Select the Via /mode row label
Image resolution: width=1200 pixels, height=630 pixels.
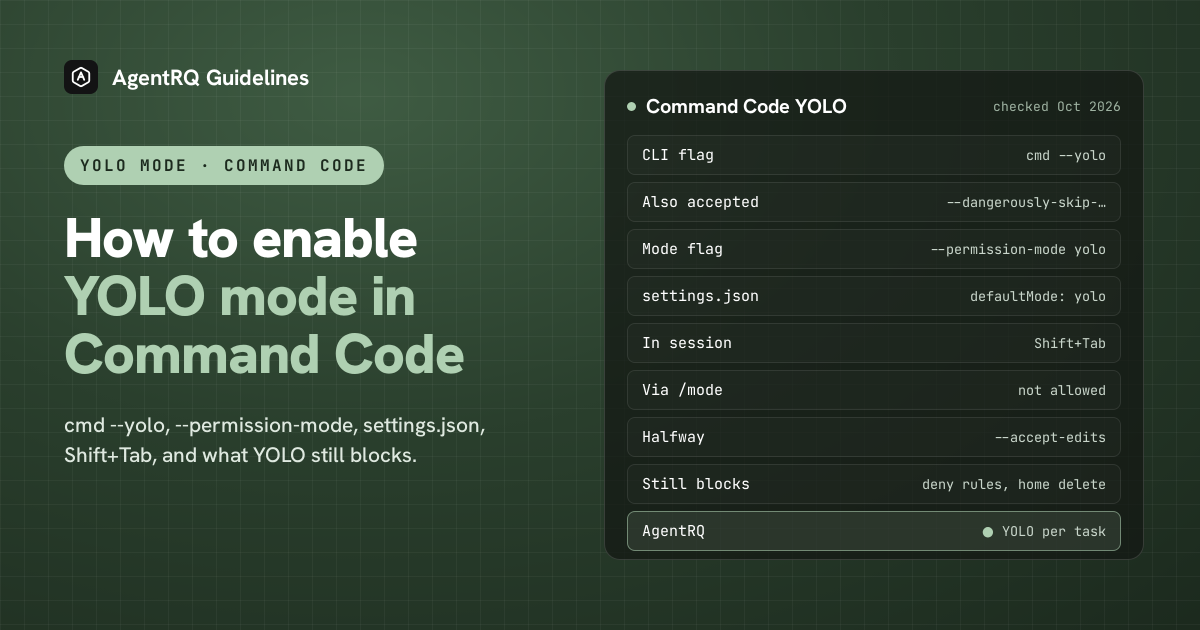[x=682, y=390]
